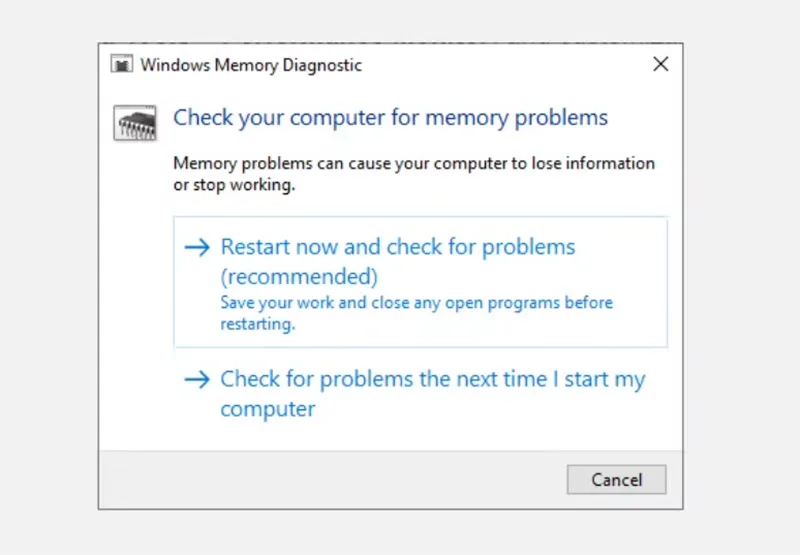Viewport: 800px width, 555px height.
Task: Click the memory chip icon beside the heading
Action: point(131,124)
